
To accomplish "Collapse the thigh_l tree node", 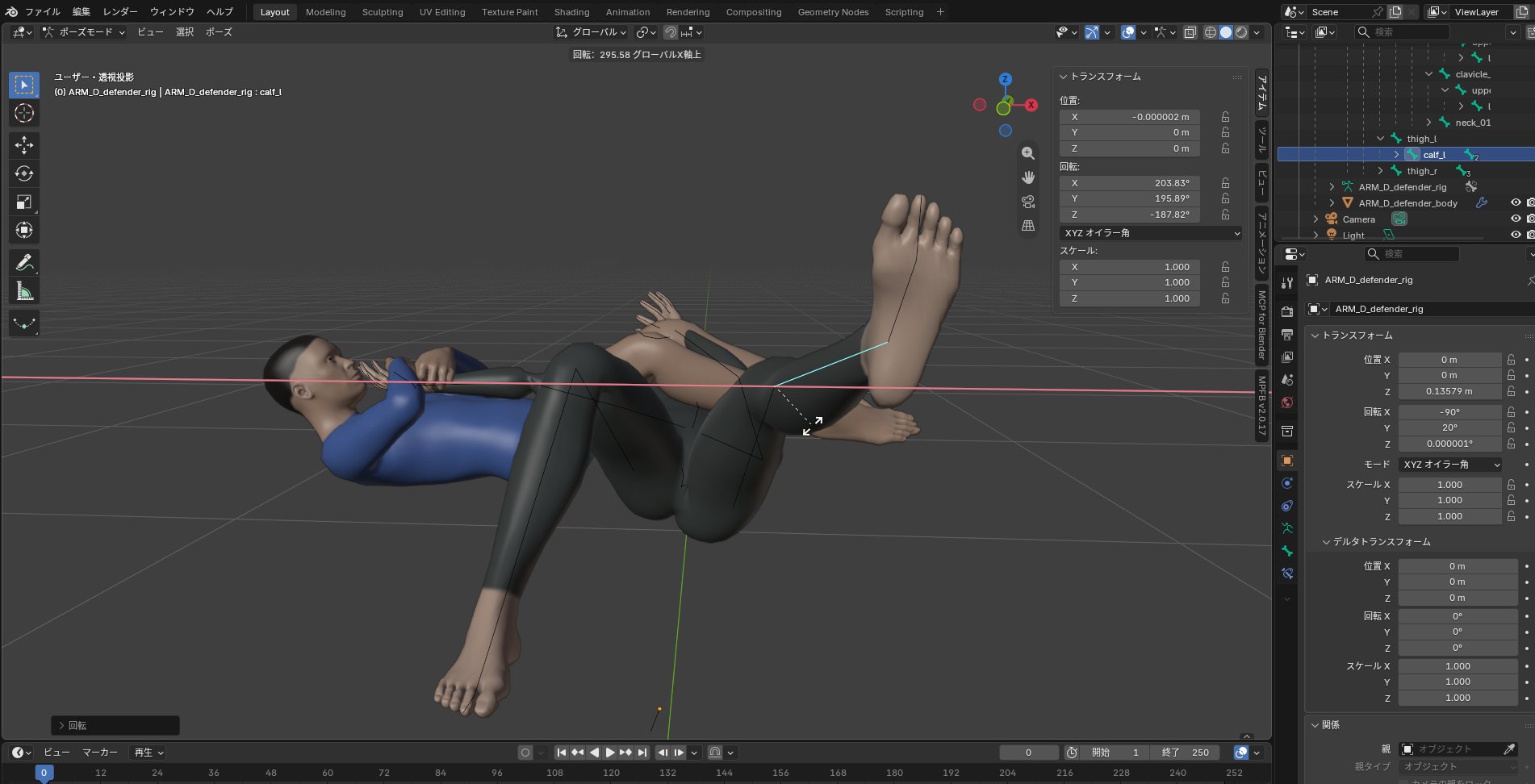I will click(1380, 139).
